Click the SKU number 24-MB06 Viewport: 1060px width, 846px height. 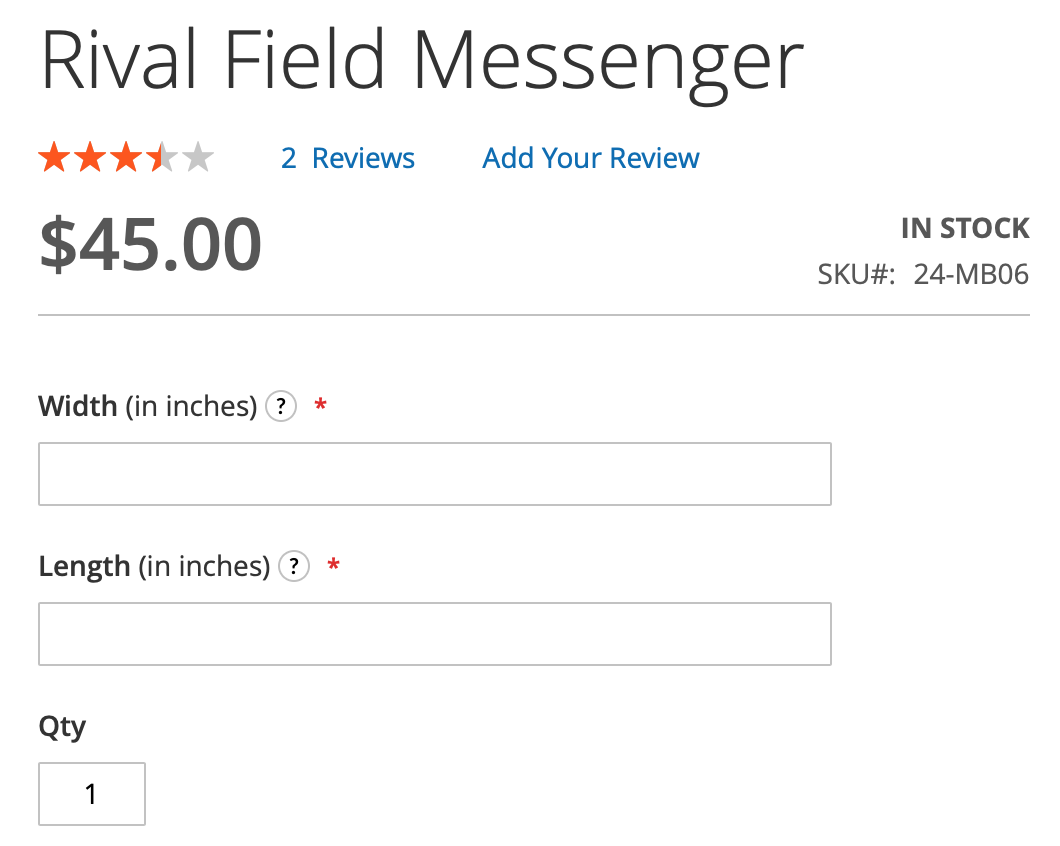coord(971,275)
